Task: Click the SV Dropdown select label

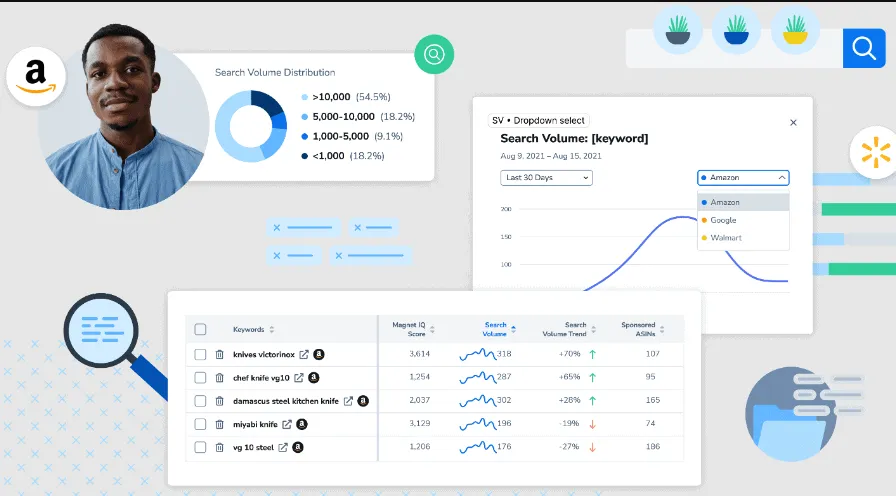Action: pyautogui.click(x=538, y=121)
